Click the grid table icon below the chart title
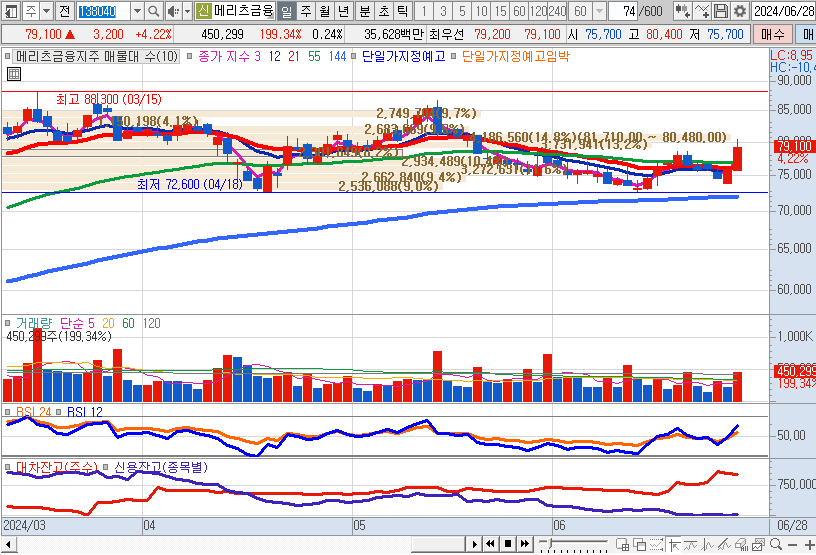The image size is (816, 555). tap(13, 74)
